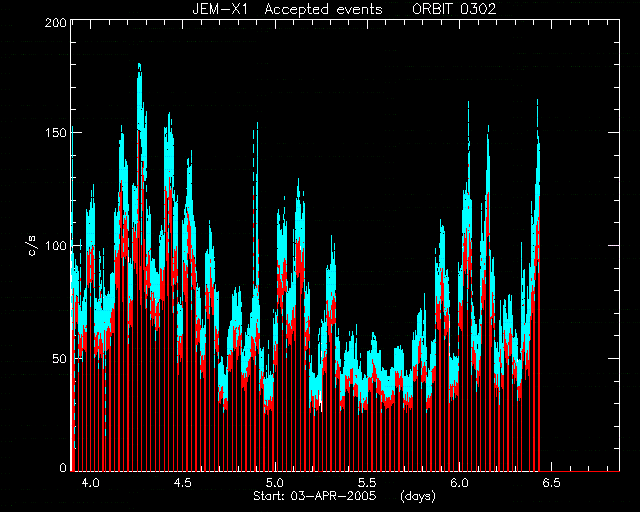Click the 0 y-axis tick label
Image resolution: width=640 pixels, height=512 pixels.
63,467
